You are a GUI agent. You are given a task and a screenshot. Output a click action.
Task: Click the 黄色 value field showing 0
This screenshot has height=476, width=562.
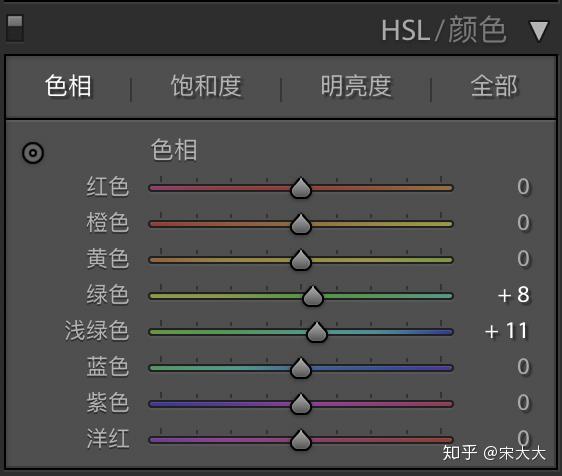[x=523, y=258]
